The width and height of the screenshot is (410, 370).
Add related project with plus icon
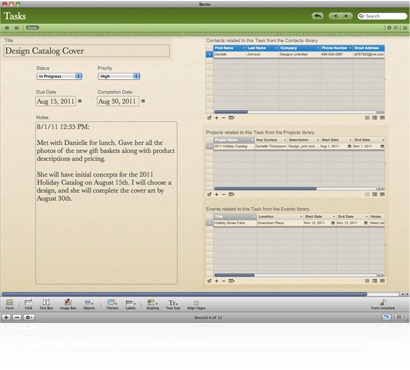[x=216, y=194]
